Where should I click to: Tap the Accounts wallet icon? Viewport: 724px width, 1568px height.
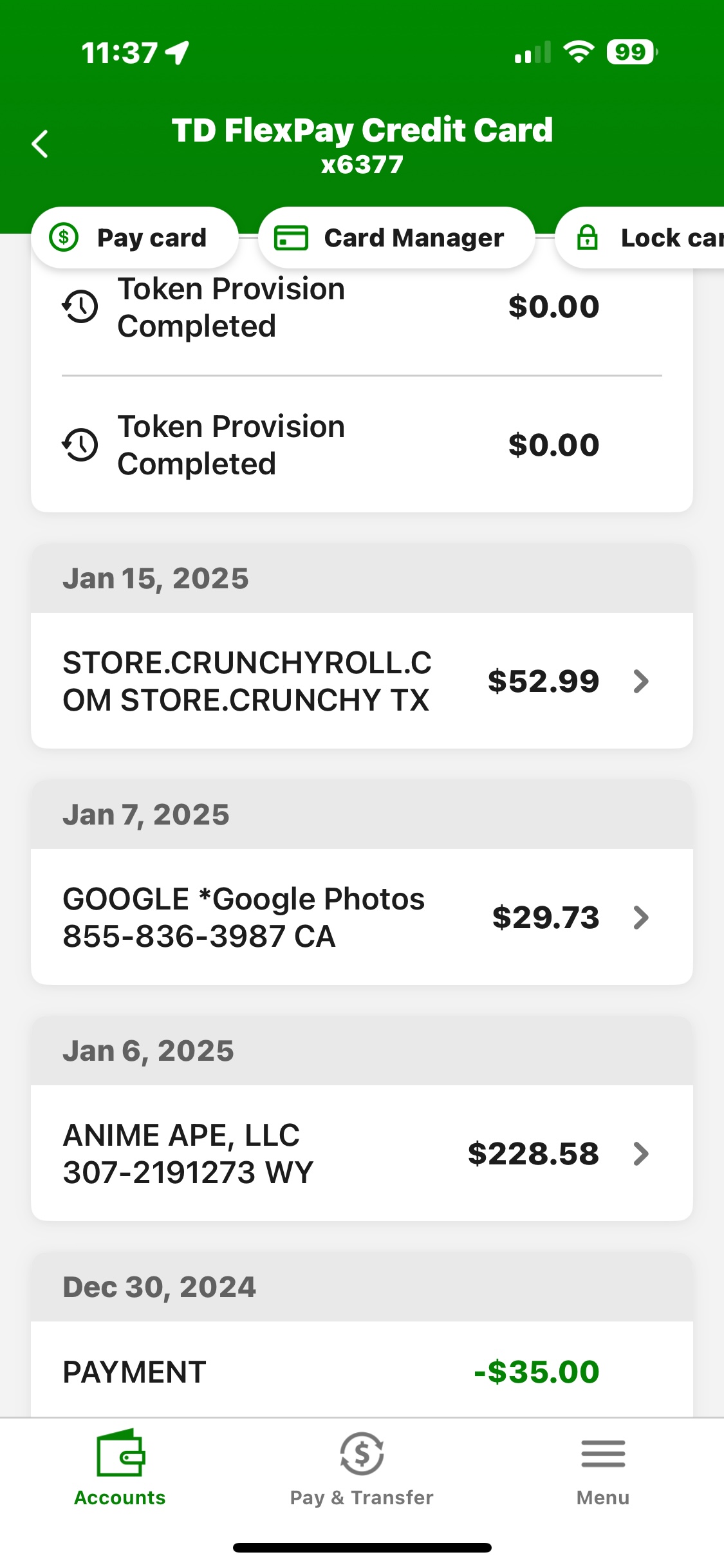pos(120,1453)
